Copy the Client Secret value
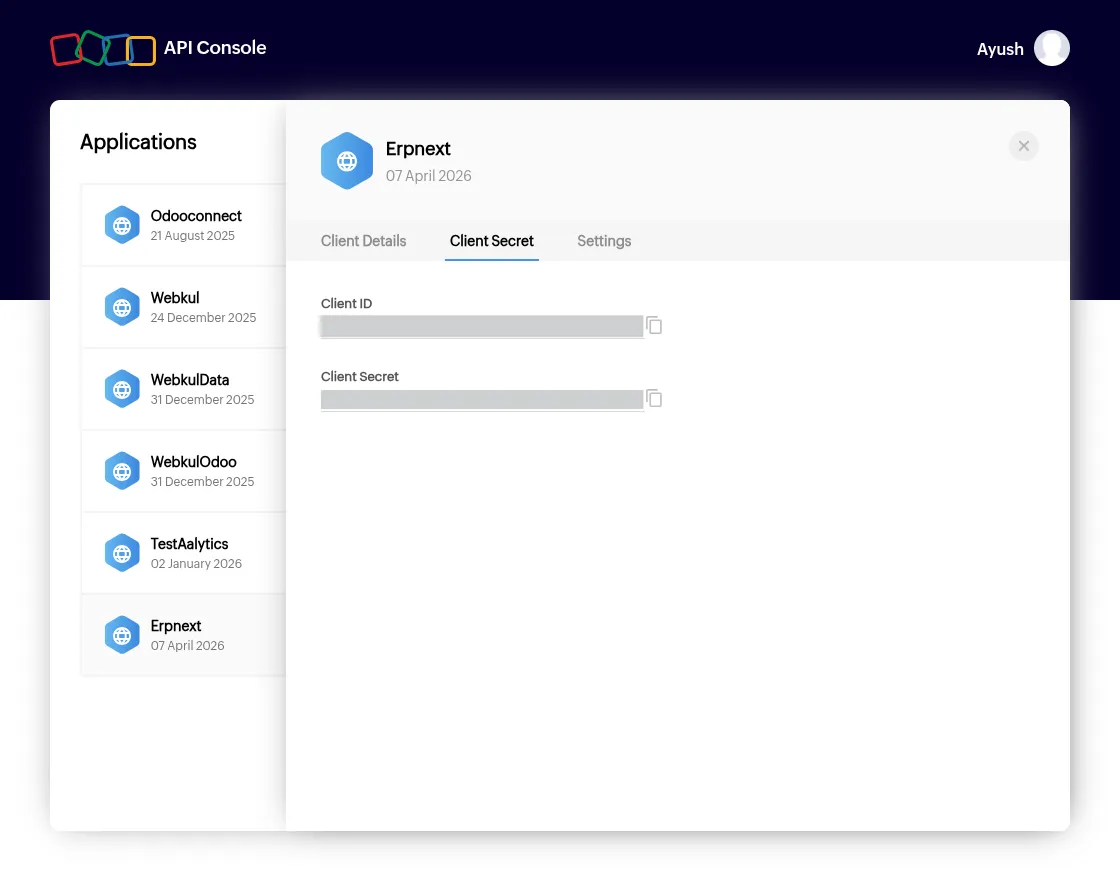The image size is (1120, 880). (x=654, y=399)
